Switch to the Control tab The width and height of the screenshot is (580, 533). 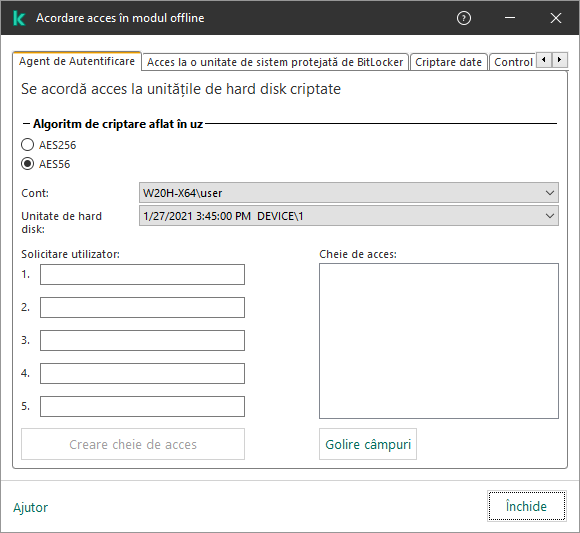(x=513, y=62)
